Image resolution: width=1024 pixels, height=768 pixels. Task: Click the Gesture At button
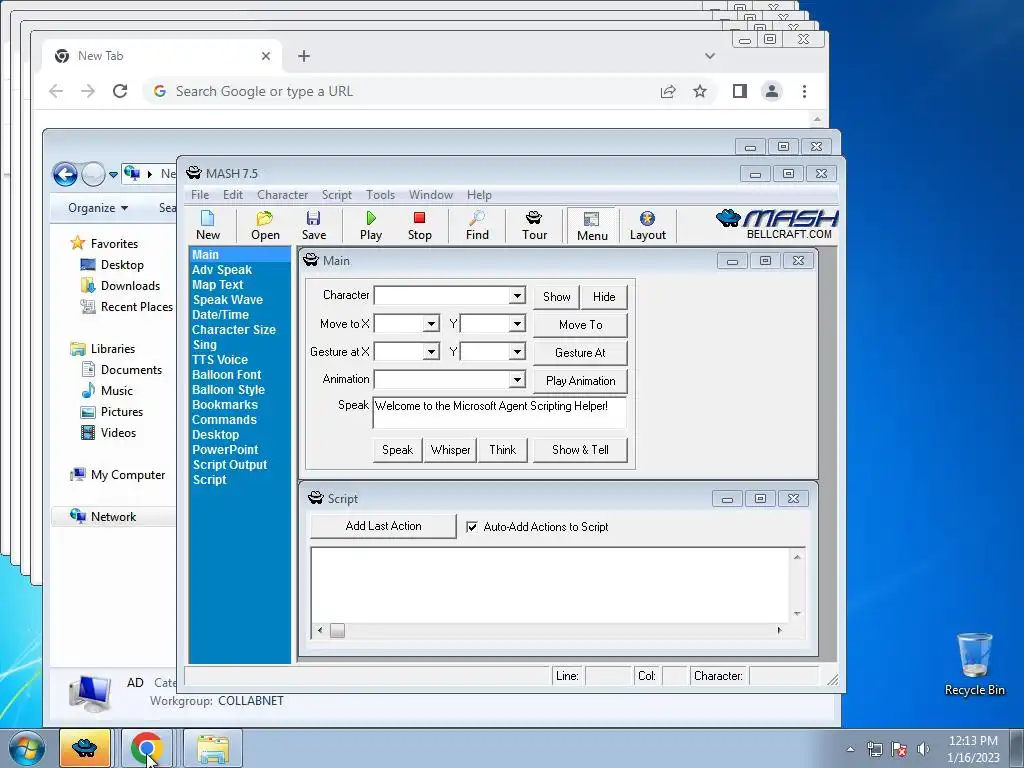(581, 353)
